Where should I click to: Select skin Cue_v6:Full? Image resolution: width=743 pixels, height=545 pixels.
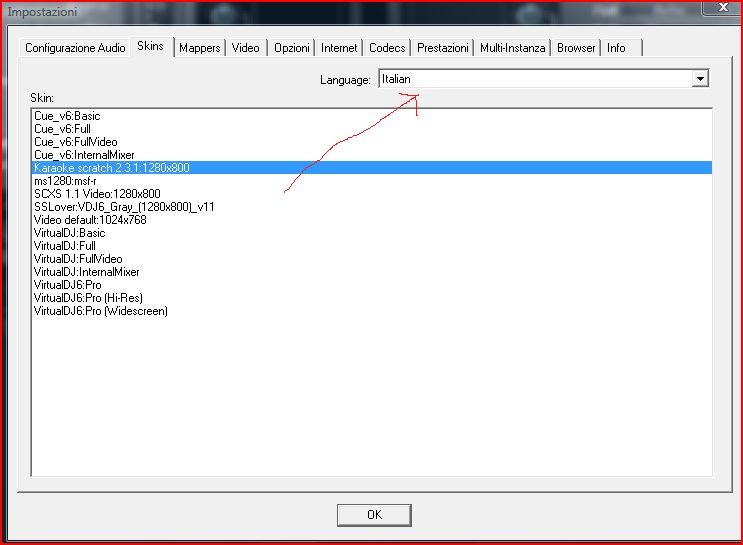[372, 129]
